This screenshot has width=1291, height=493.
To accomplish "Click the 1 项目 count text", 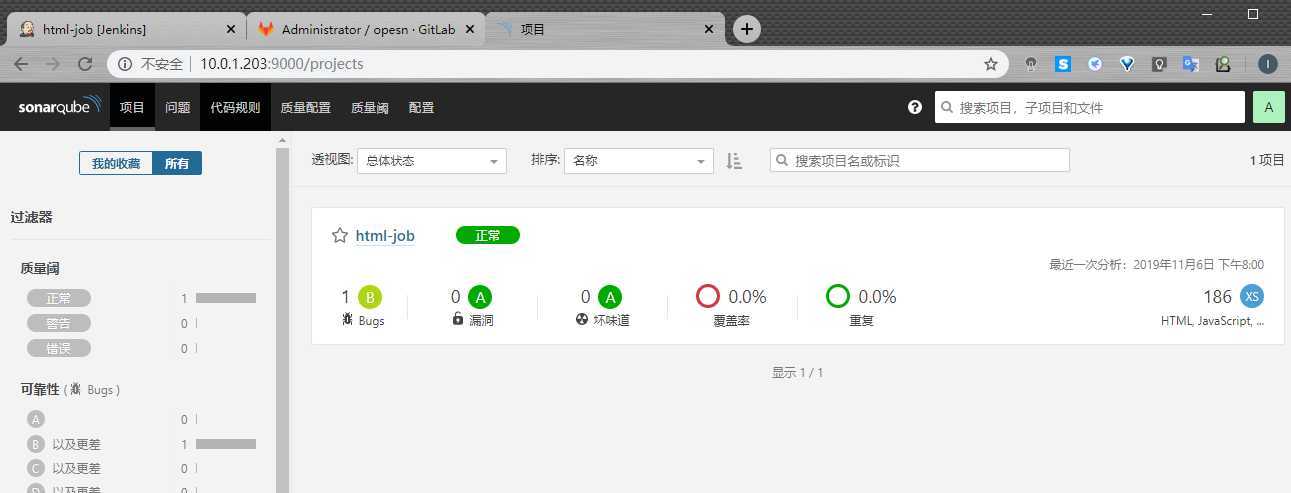I will pos(1266,160).
